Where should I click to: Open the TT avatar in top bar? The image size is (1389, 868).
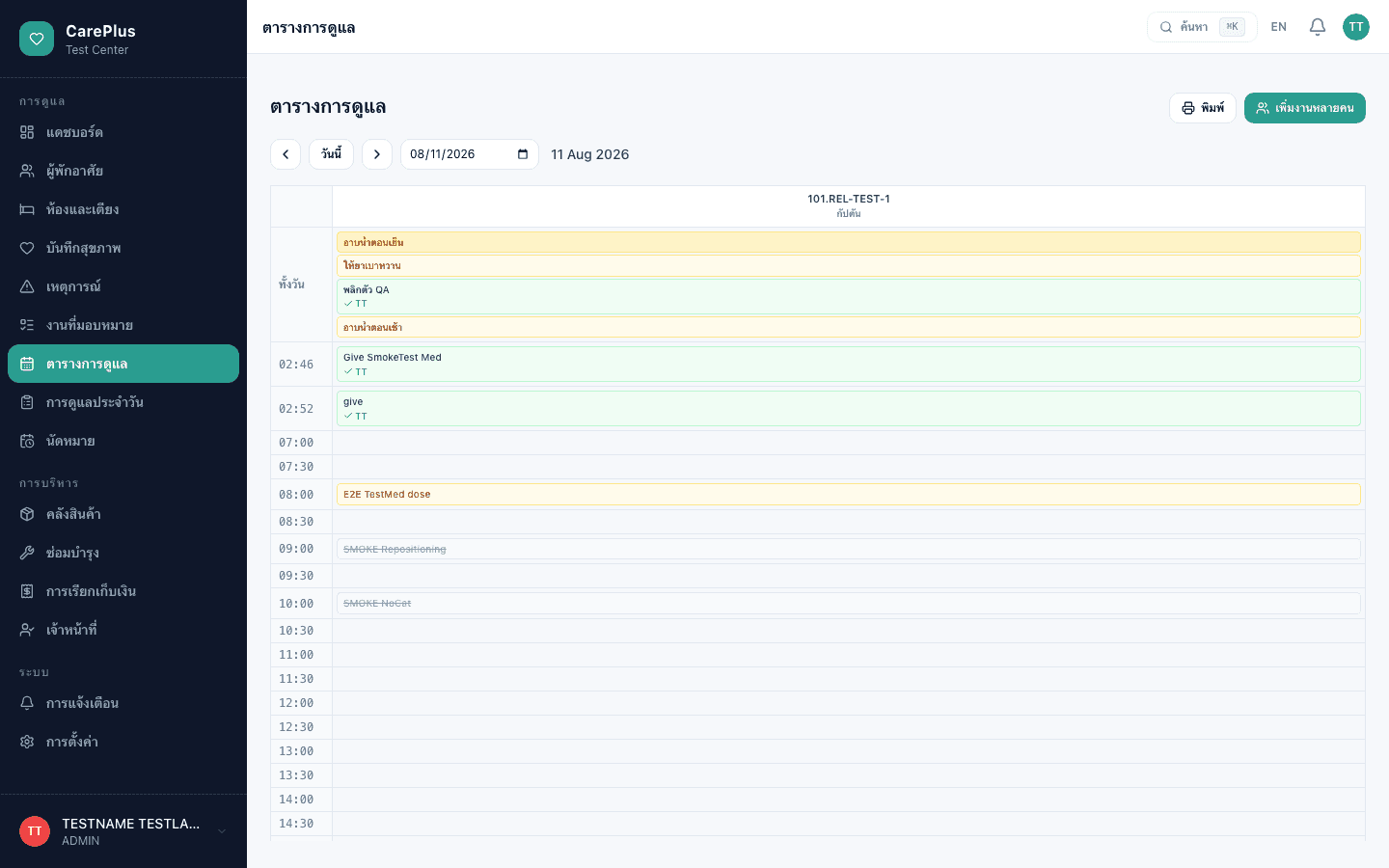1356,27
